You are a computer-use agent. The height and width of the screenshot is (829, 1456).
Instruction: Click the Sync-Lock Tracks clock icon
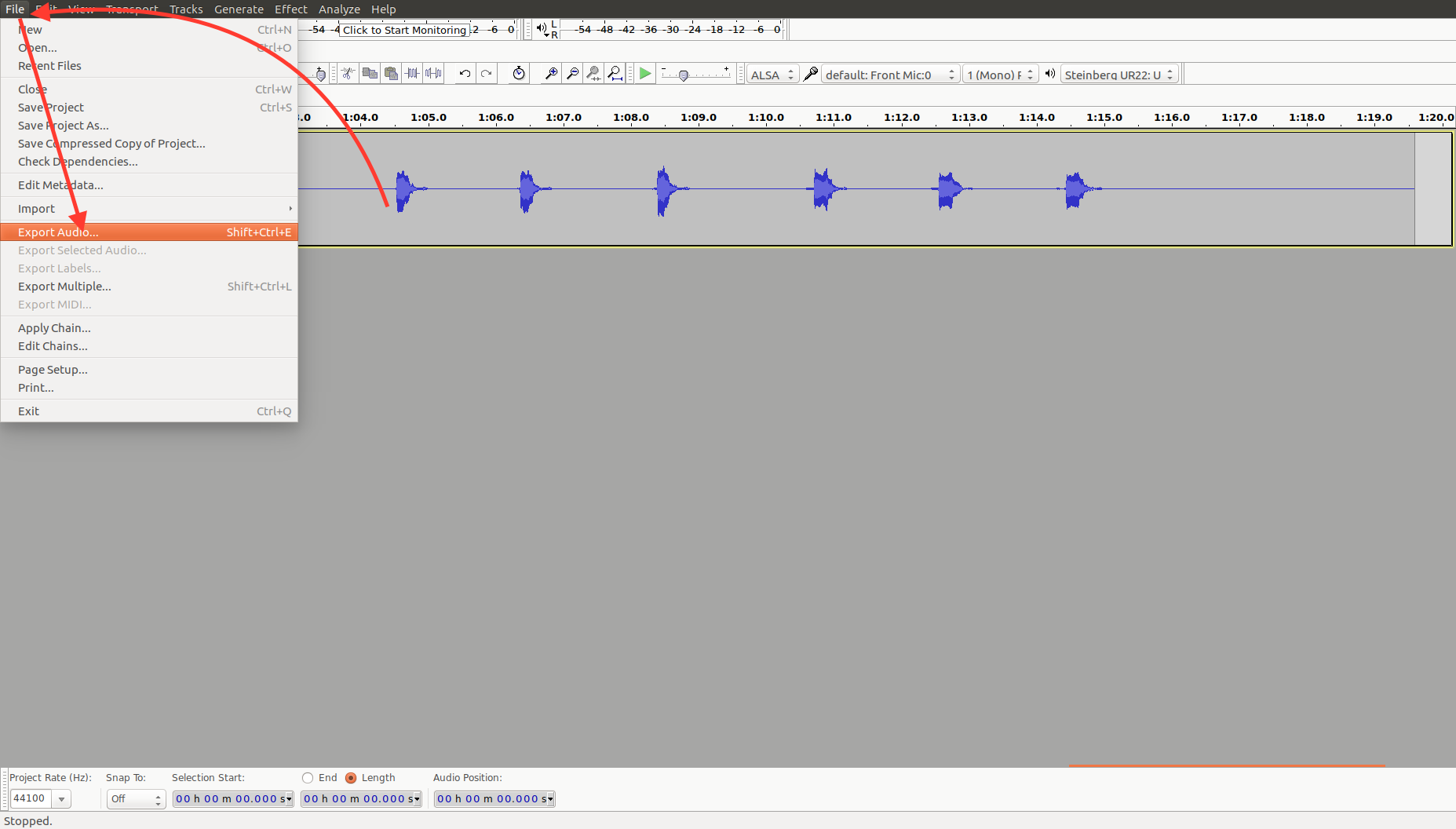click(x=518, y=74)
